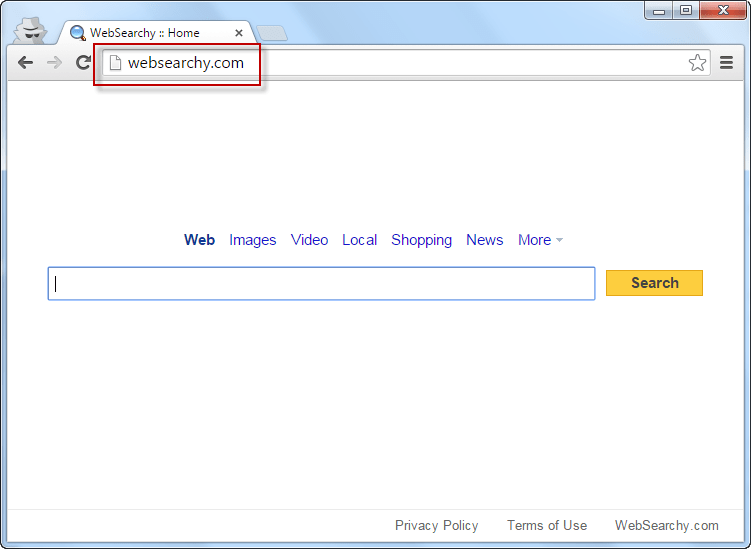The height and width of the screenshot is (549, 751).
Task: Click the yellow Search button
Action: coord(654,283)
